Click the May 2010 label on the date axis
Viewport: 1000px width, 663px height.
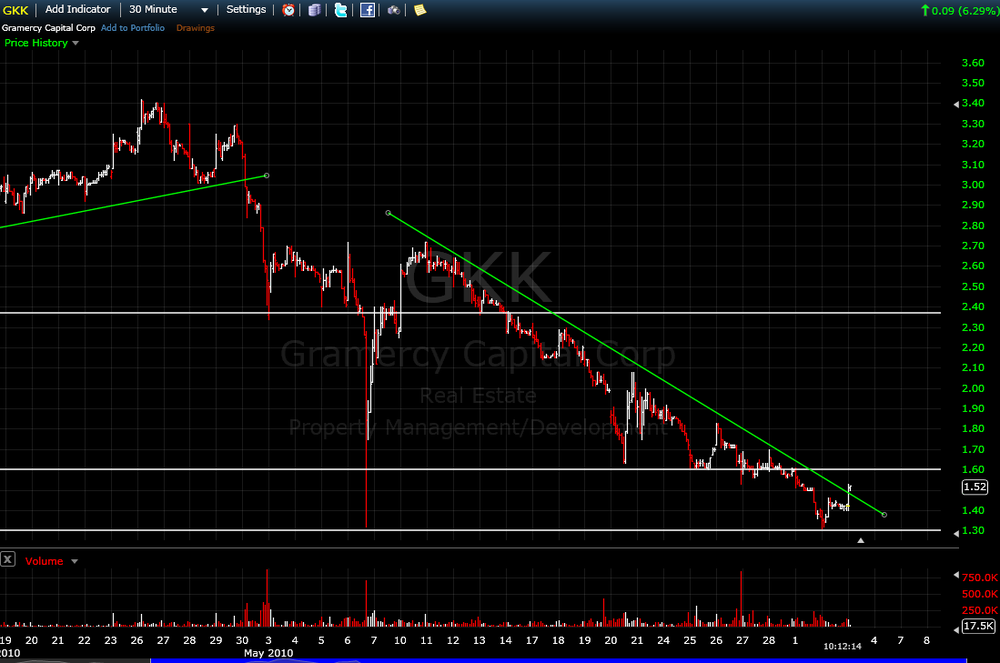[x=268, y=653]
